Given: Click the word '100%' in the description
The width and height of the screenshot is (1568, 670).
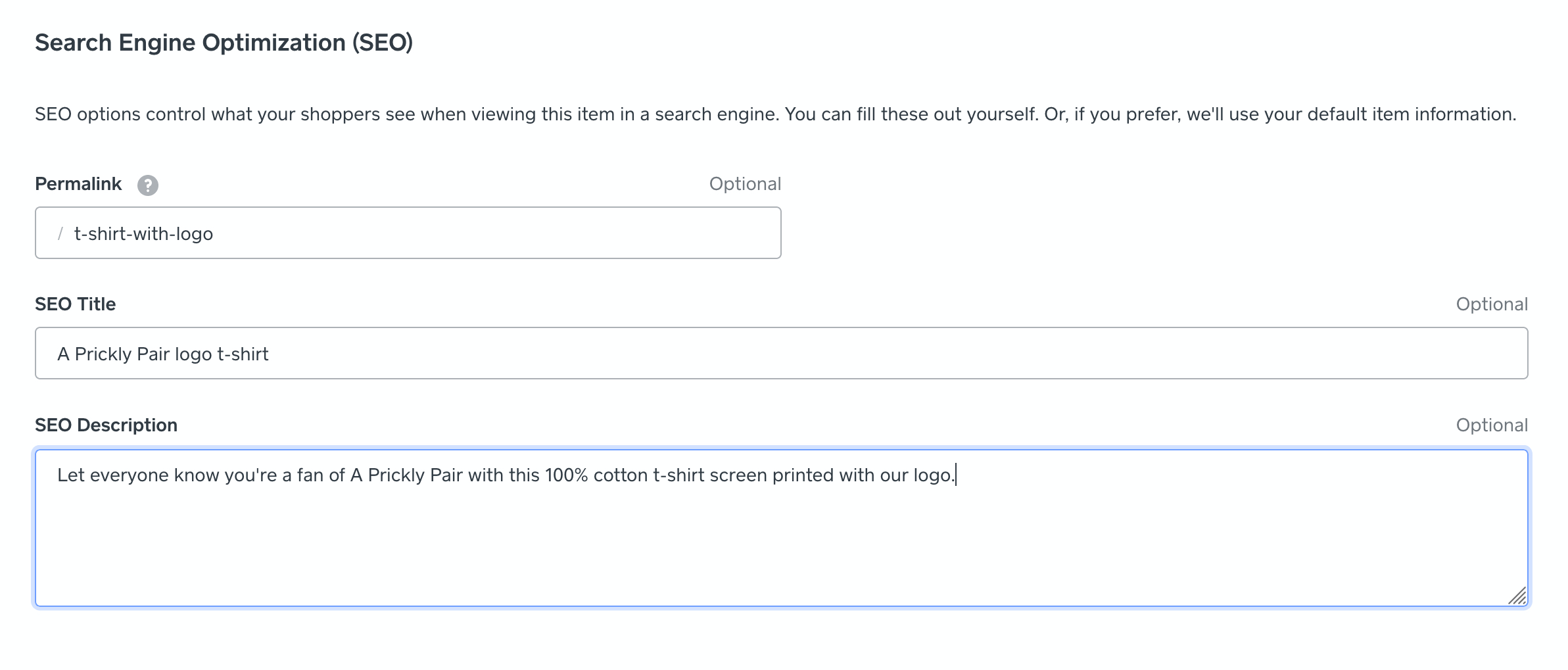Looking at the screenshot, I should pos(566,475).
